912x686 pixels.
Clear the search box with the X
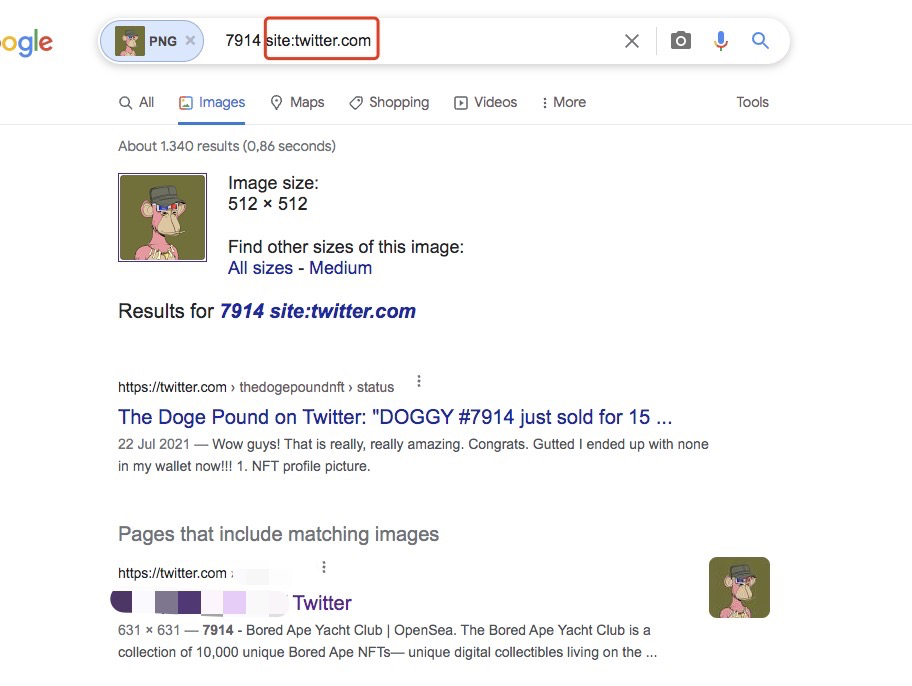point(632,41)
